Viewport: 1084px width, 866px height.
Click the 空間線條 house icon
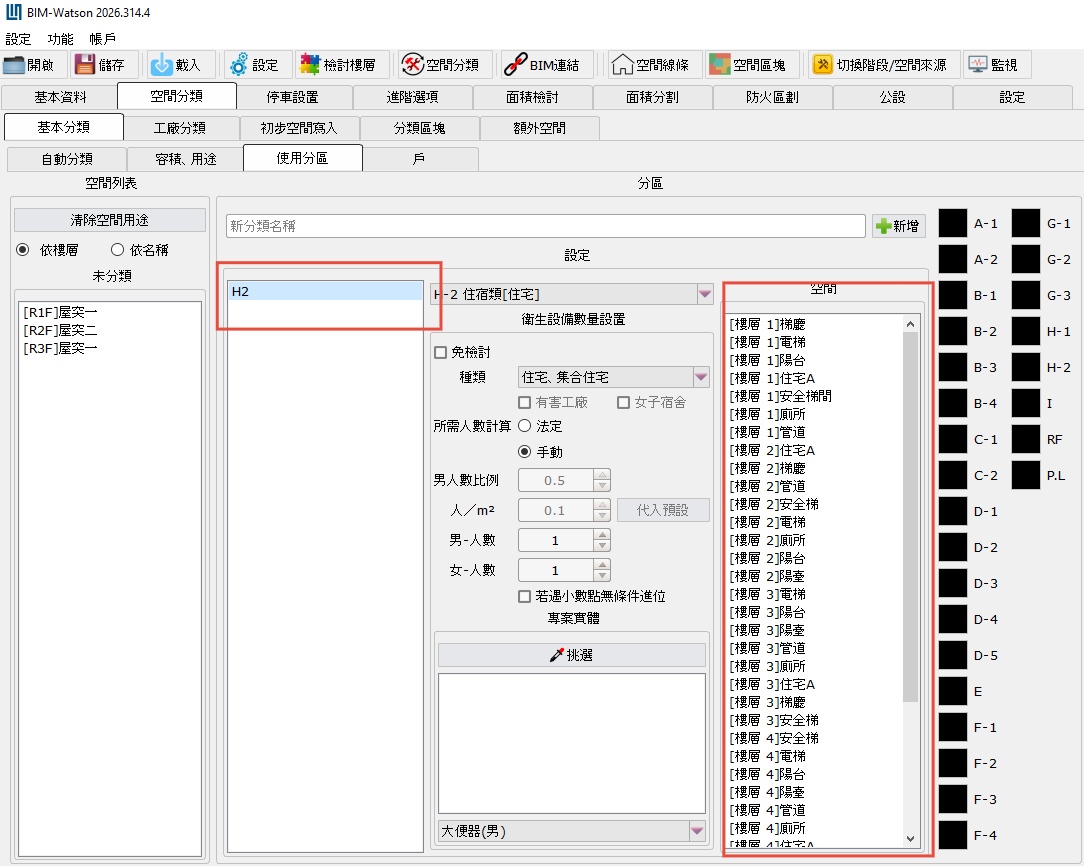point(622,65)
